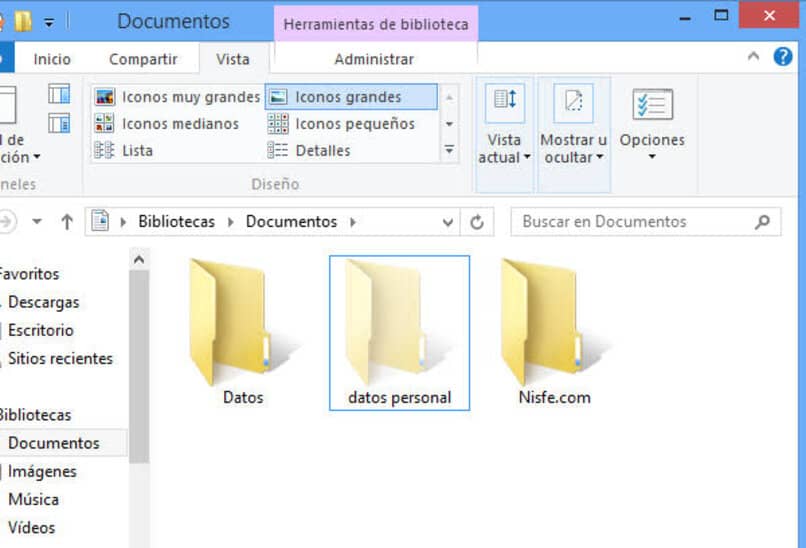Expand arrow after Documentos in address bar

353,222
